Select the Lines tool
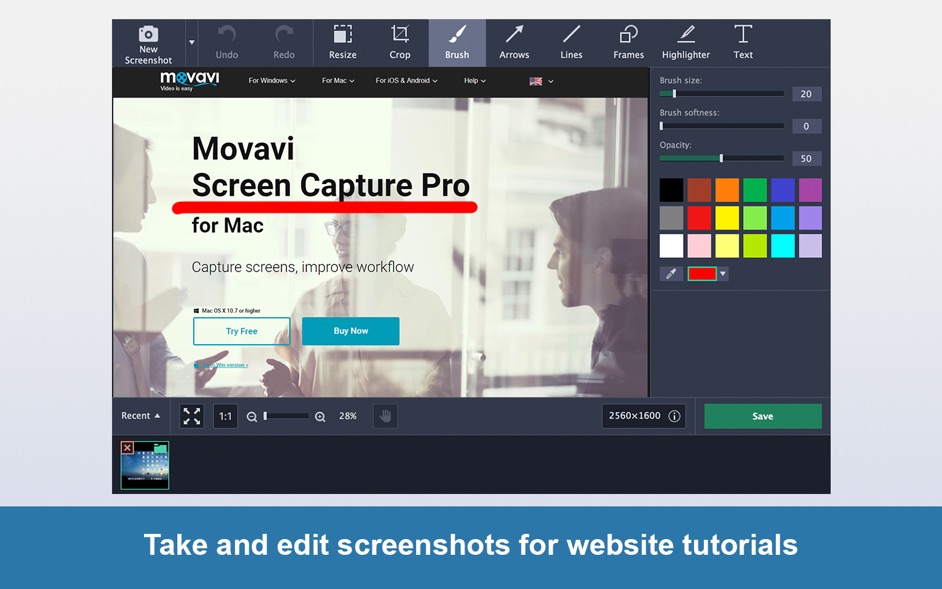Viewport: 942px width, 589px height. [571, 43]
